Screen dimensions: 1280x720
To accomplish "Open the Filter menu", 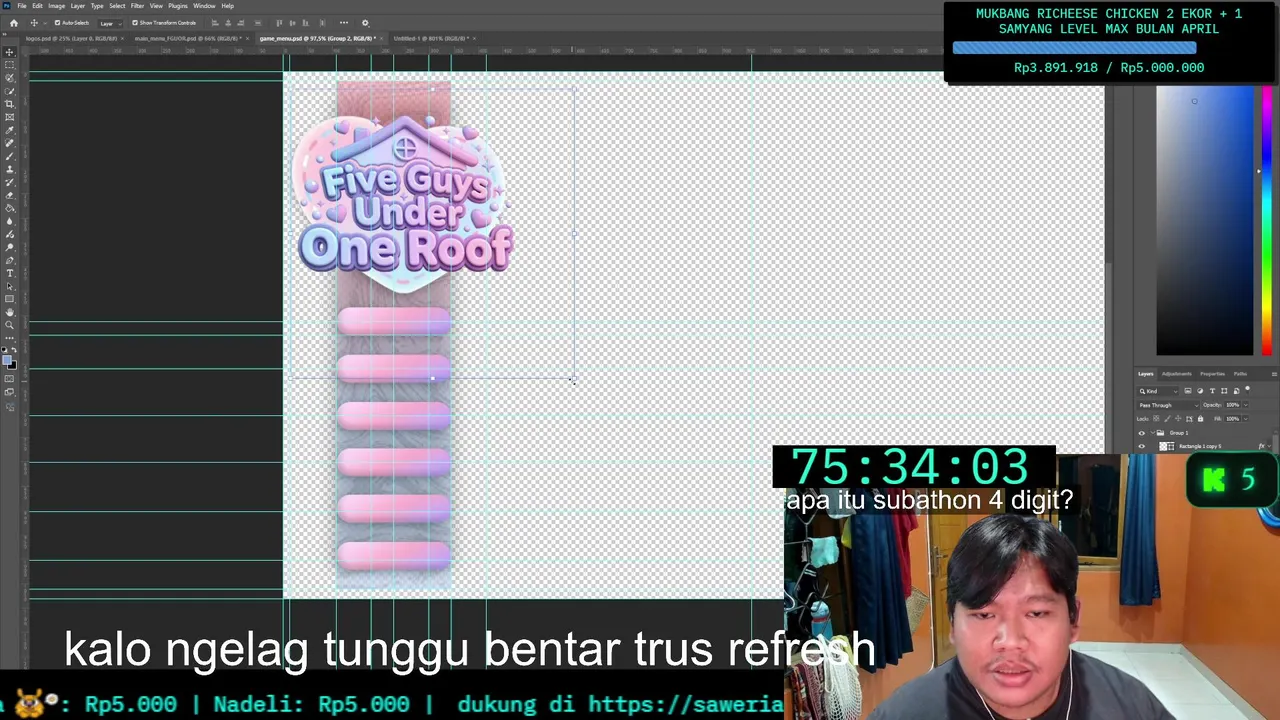I will pyautogui.click(x=137, y=6).
